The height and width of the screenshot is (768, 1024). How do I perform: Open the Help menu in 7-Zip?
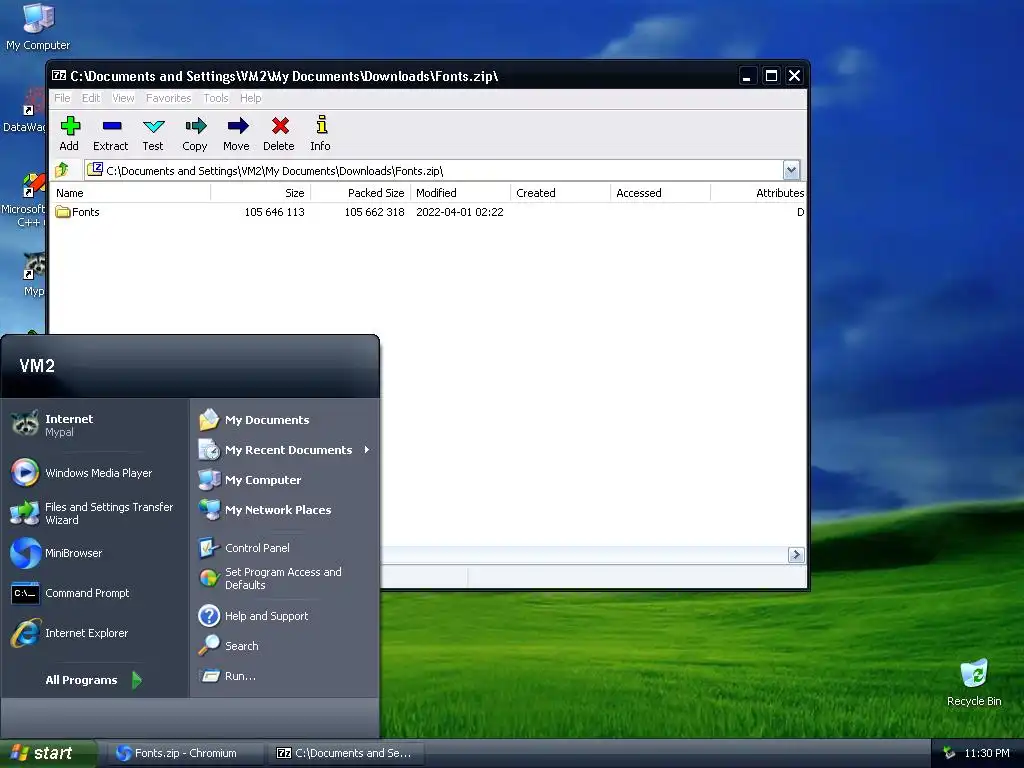pyautogui.click(x=250, y=98)
